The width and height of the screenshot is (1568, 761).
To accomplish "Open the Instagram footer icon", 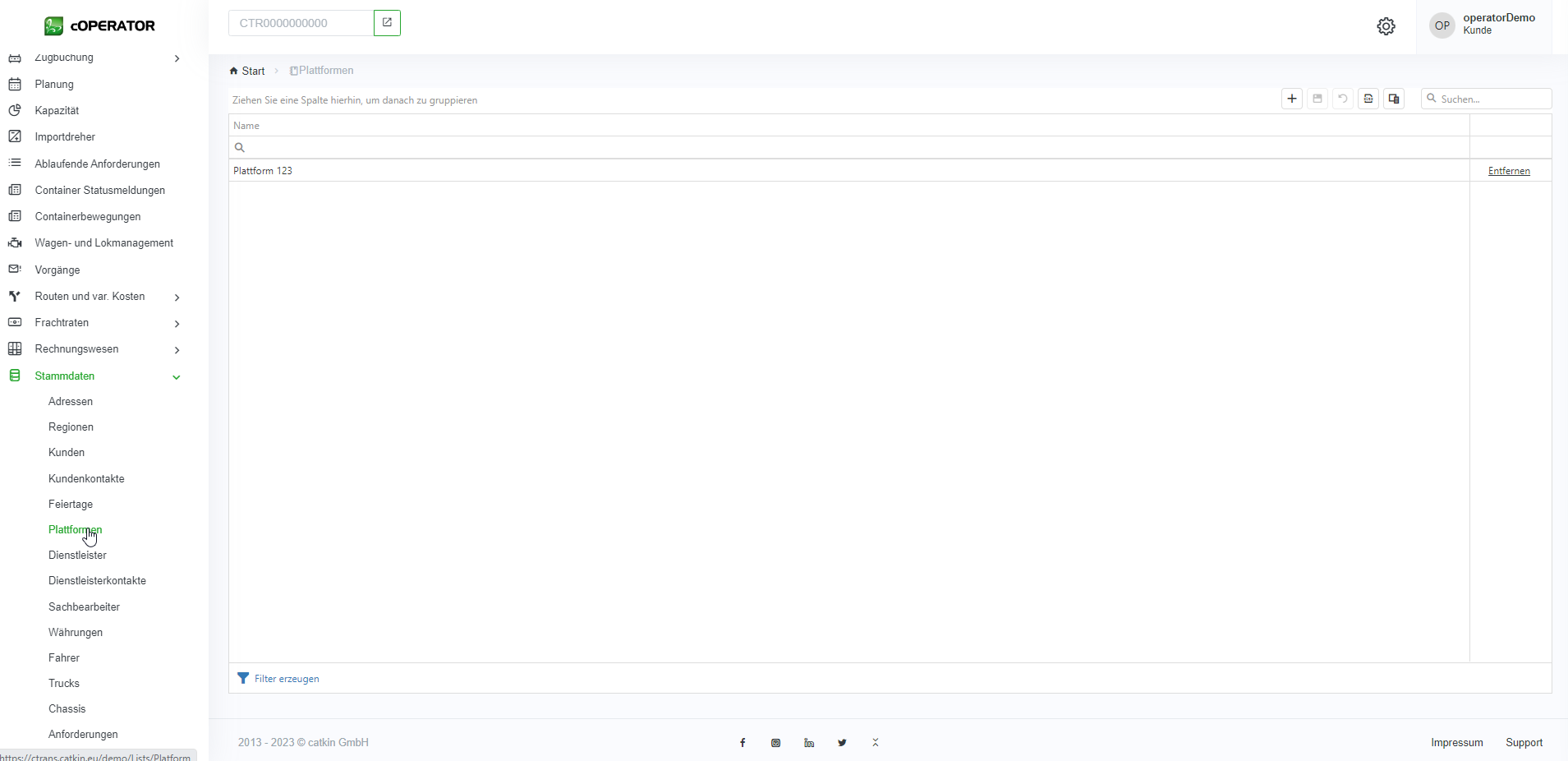I will tap(775, 743).
